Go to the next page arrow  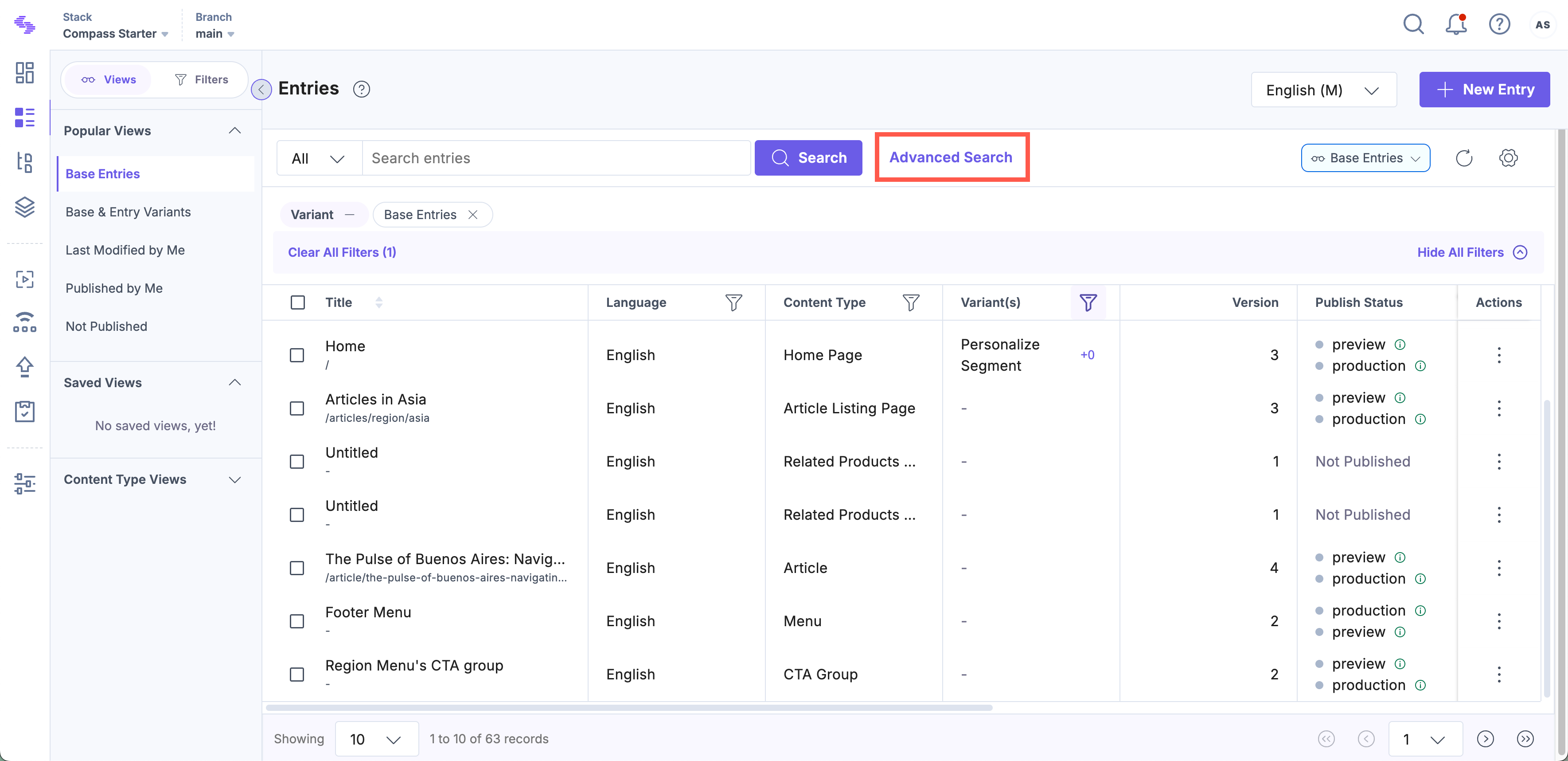pyautogui.click(x=1485, y=739)
